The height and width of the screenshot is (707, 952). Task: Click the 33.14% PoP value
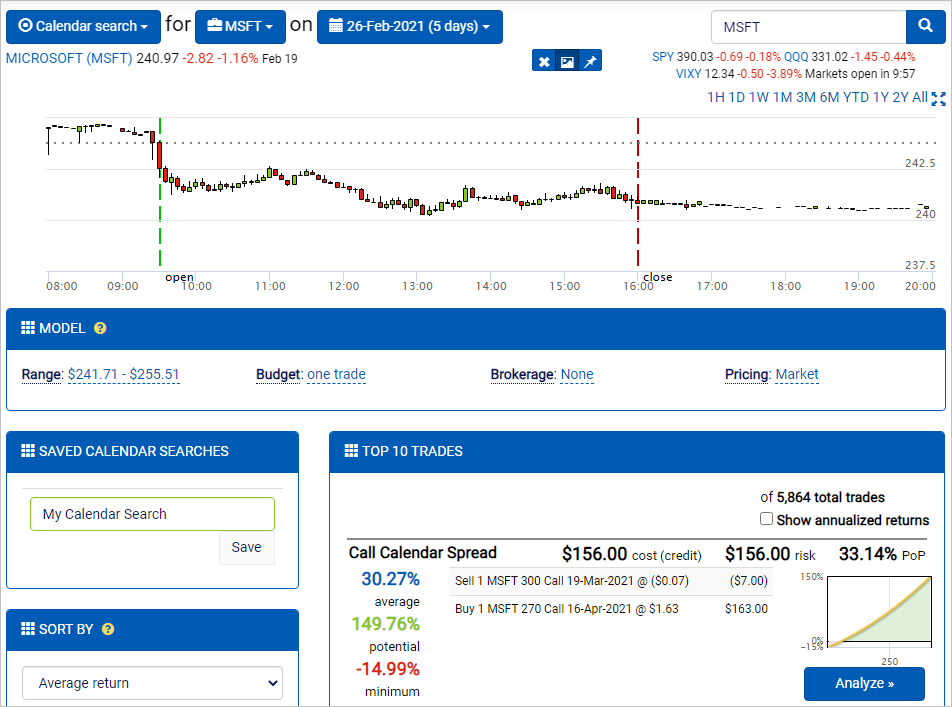(868, 554)
